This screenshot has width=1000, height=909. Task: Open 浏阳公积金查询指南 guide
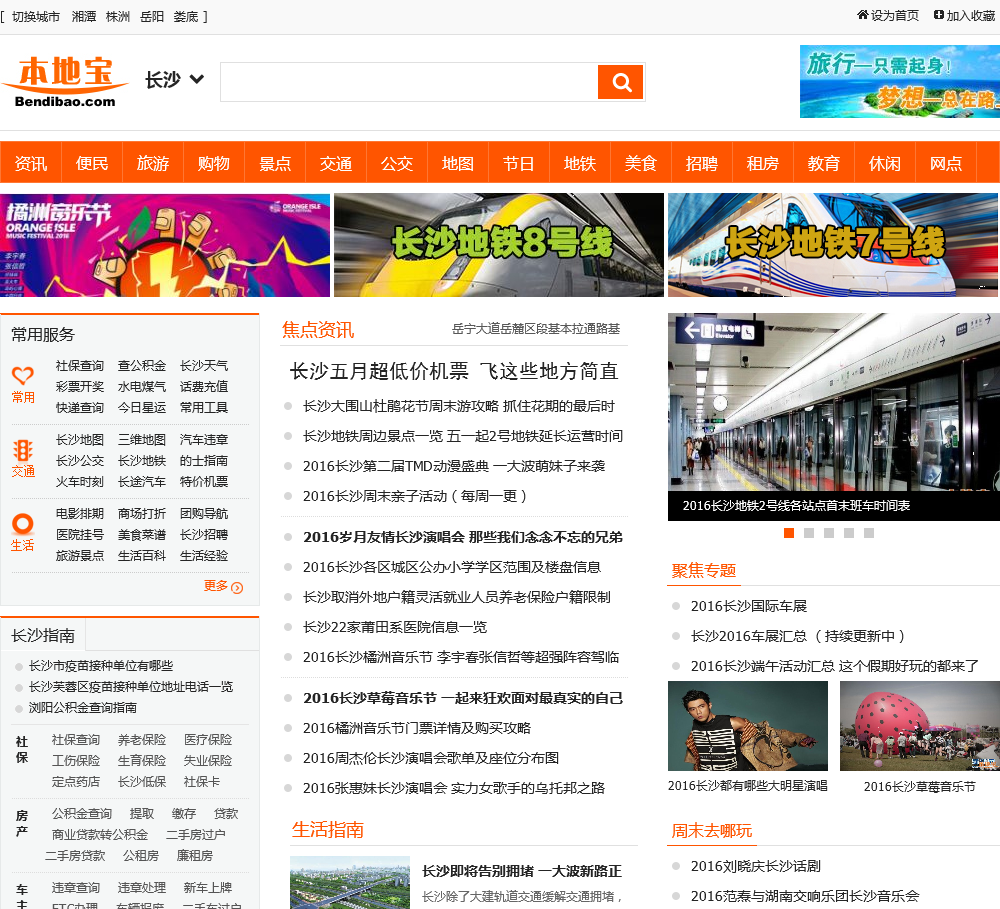pyautogui.click(x=82, y=708)
